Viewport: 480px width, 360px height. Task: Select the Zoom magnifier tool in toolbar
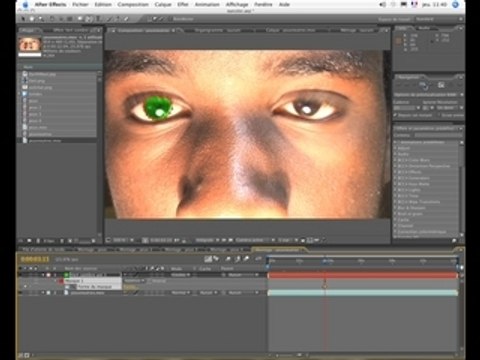pyautogui.click(x=41, y=19)
